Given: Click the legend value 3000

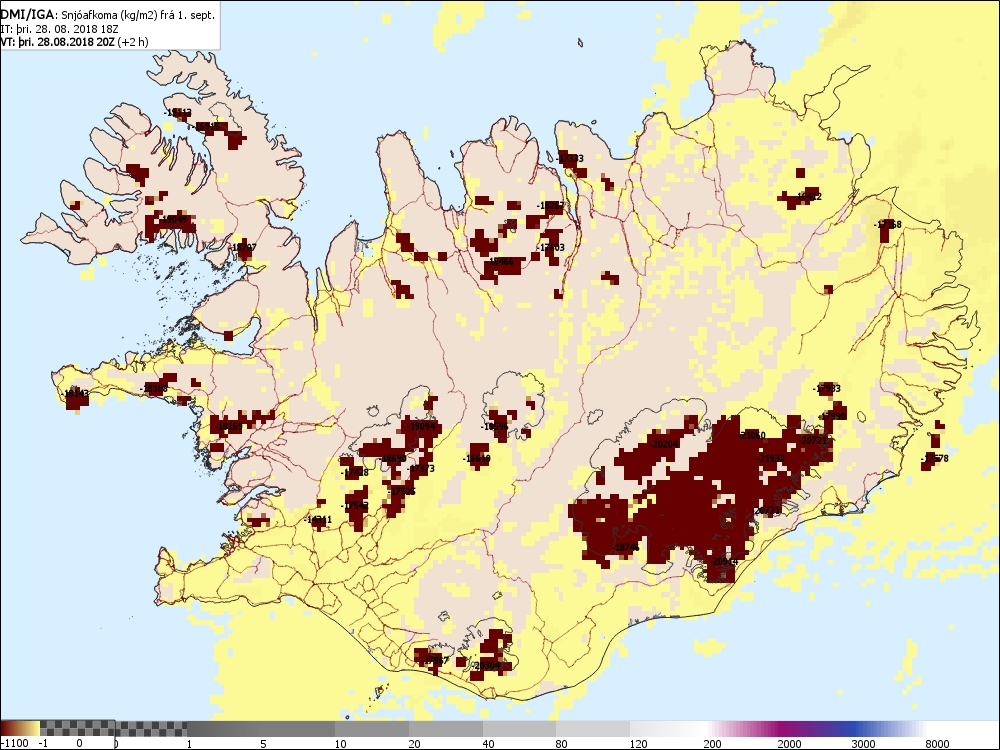Looking at the screenshot, I should pos(863,743).
